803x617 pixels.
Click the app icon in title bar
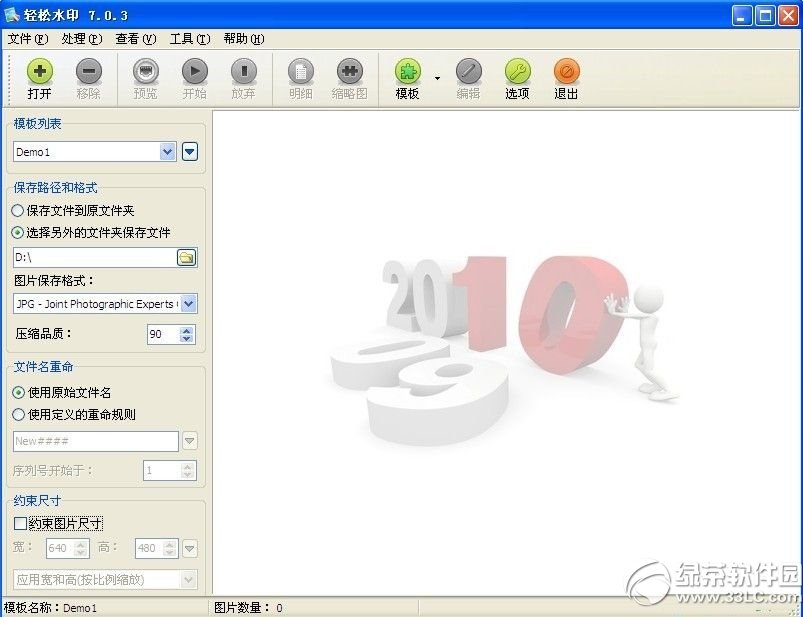pyautogui.click(x=11, y=15)
